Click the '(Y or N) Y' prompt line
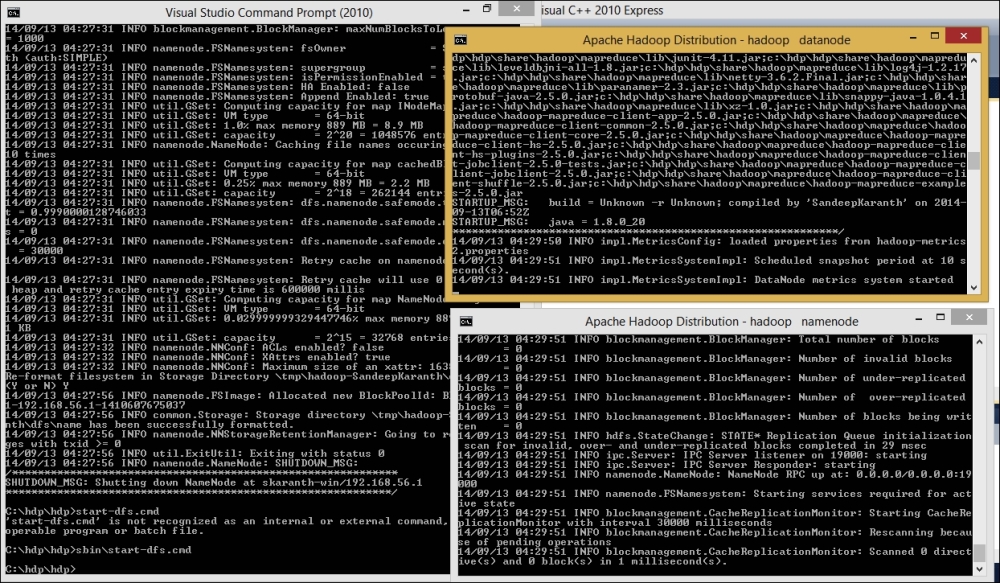1000x583 pixels. 37,386
